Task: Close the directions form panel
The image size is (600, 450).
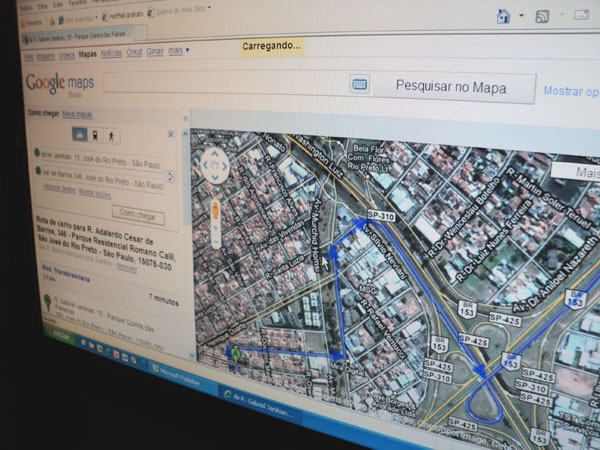Action: (171, 134)
